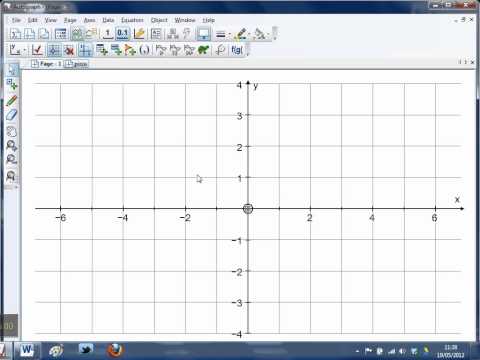Open the Help menu
480x360 pixels.
209,20
